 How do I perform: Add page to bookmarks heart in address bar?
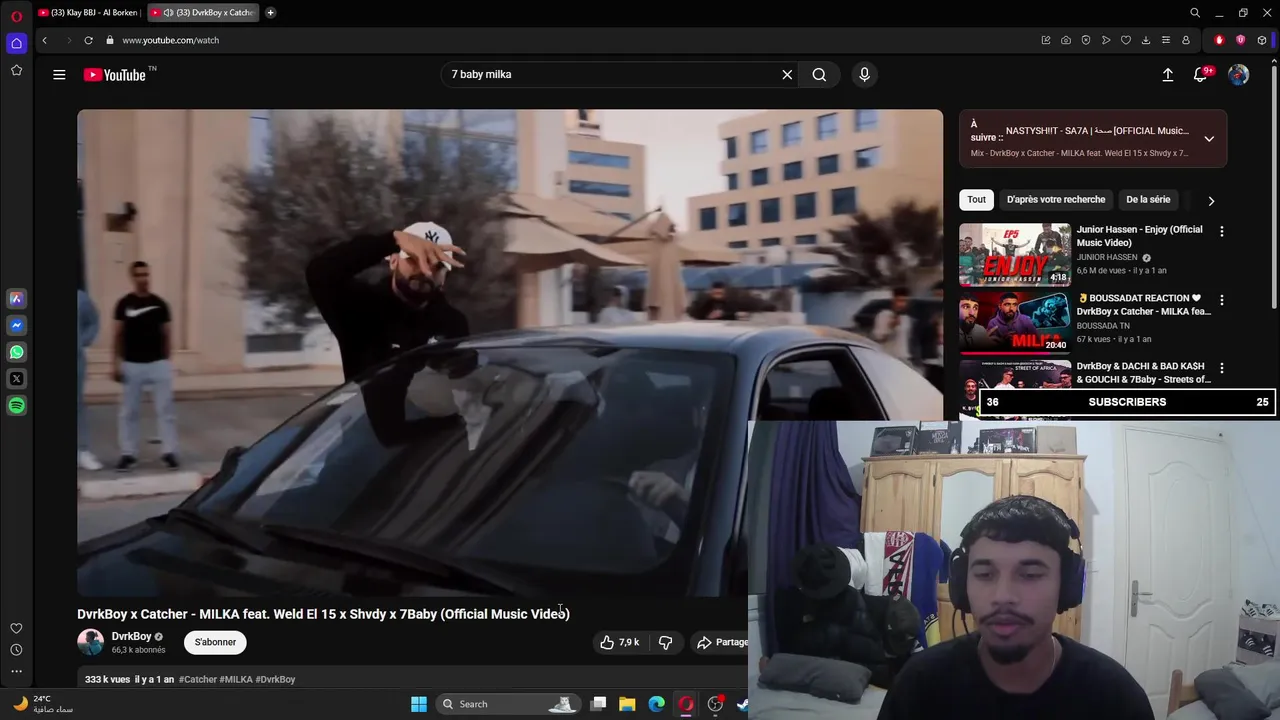pyautogui.click(x=1126, y=40)
